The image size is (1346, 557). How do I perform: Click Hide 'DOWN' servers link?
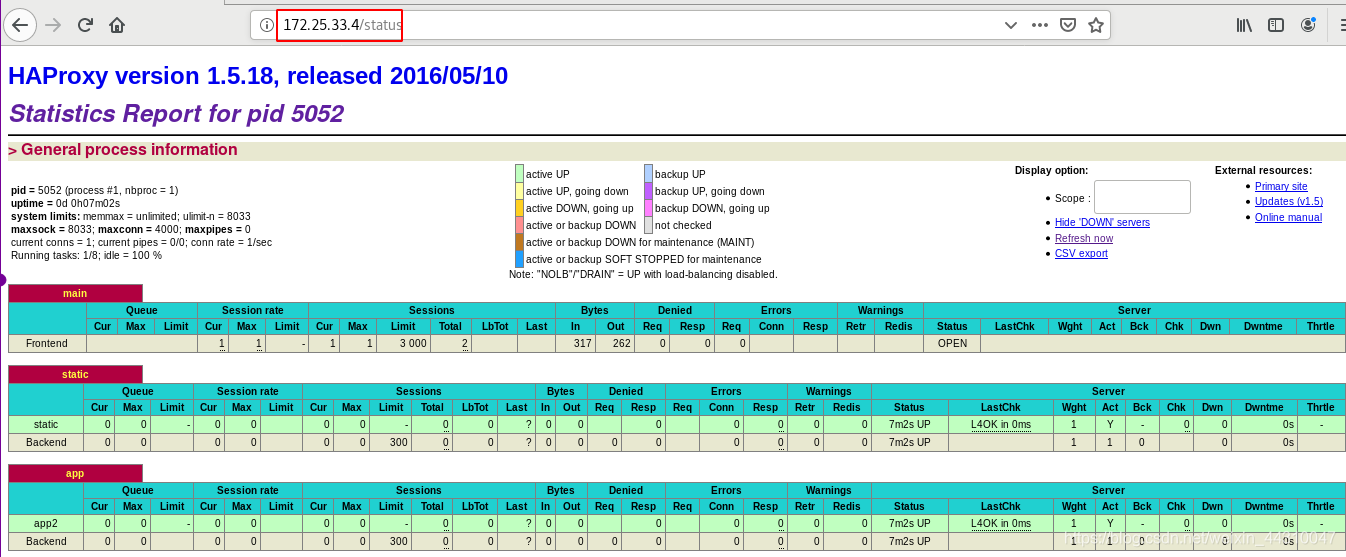coord(1102,222)
